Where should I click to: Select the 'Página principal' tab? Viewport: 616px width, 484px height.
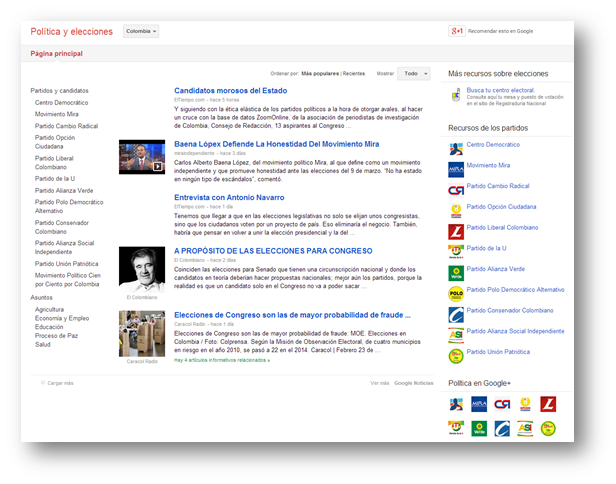57,54
